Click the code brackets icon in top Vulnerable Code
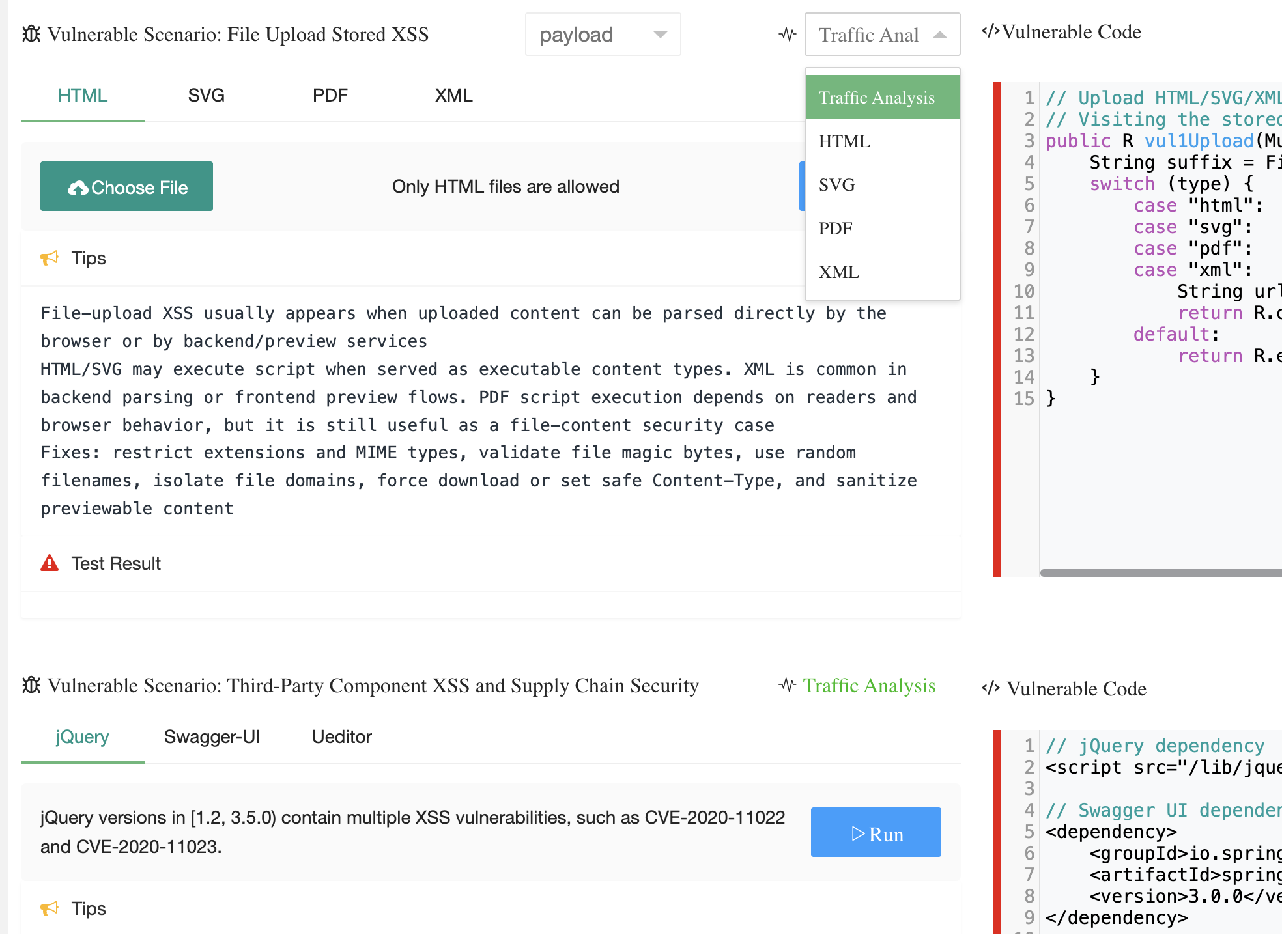1282x952 pixels. tap(990, 31)
